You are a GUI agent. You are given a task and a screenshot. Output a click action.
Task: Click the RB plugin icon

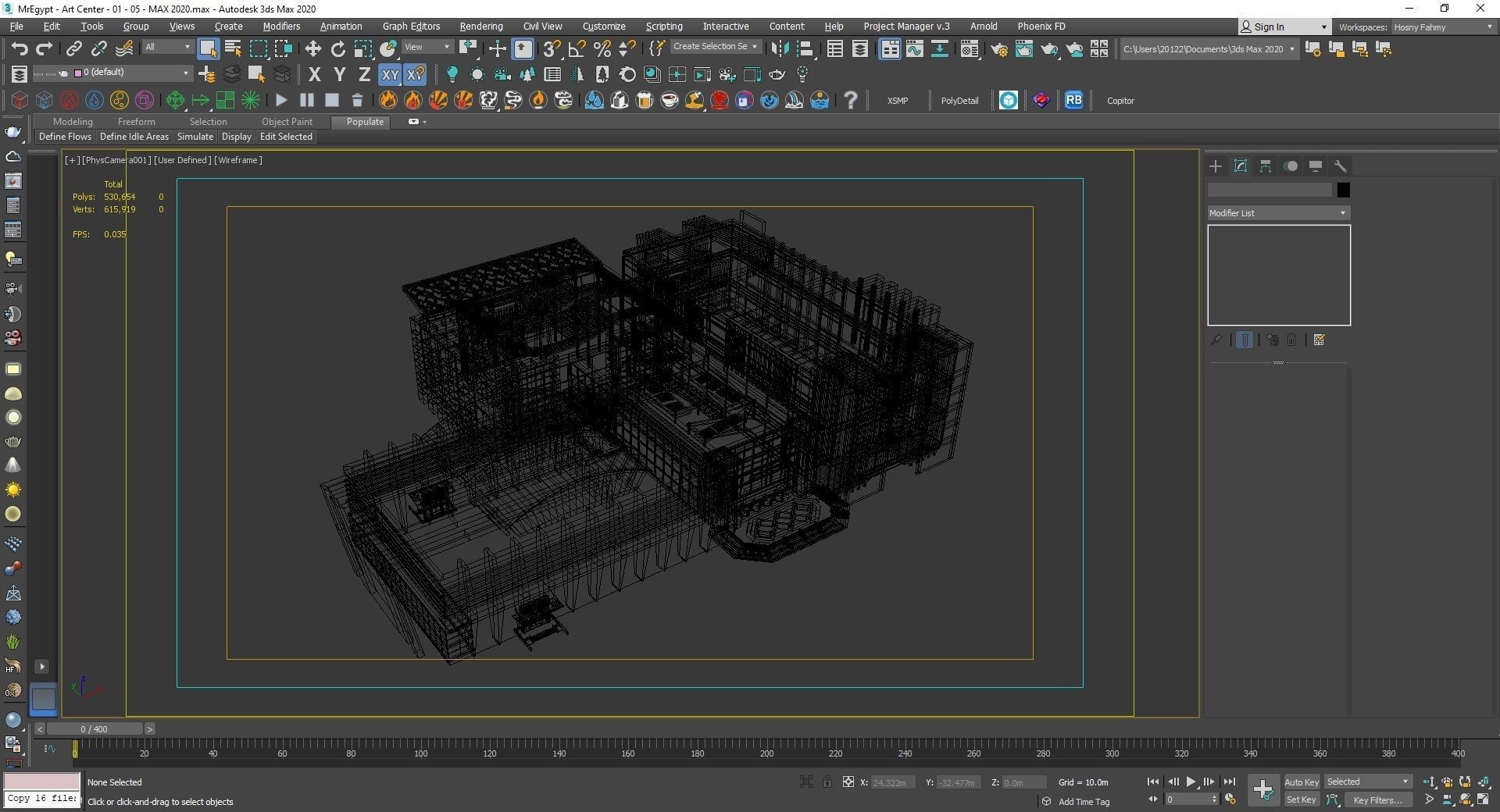[1073, 100]
